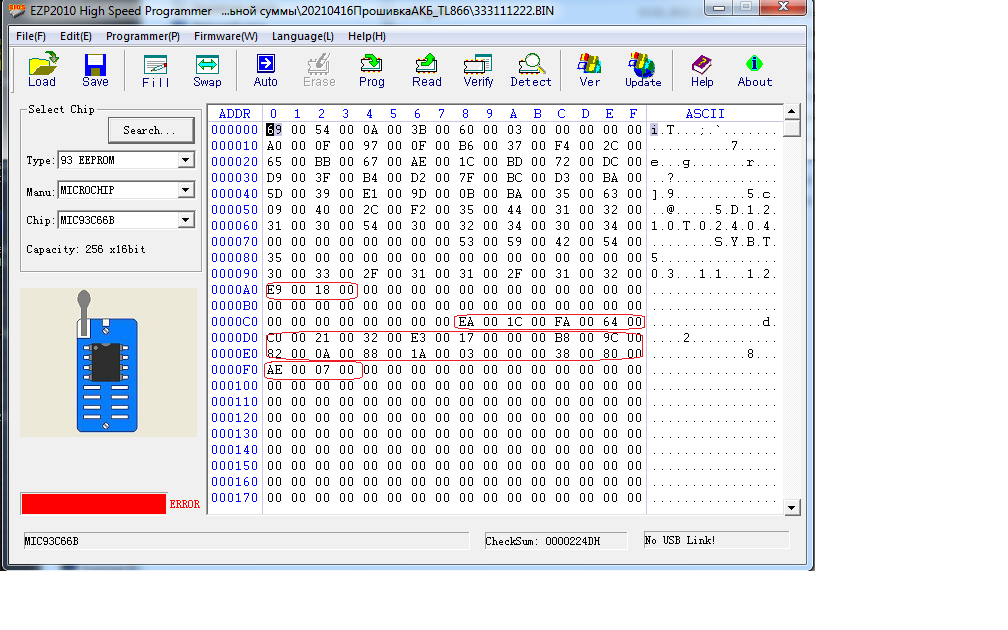Run Verify on the chip
Viewport: 1008px width, 630px height.
[x=478, y=70]
